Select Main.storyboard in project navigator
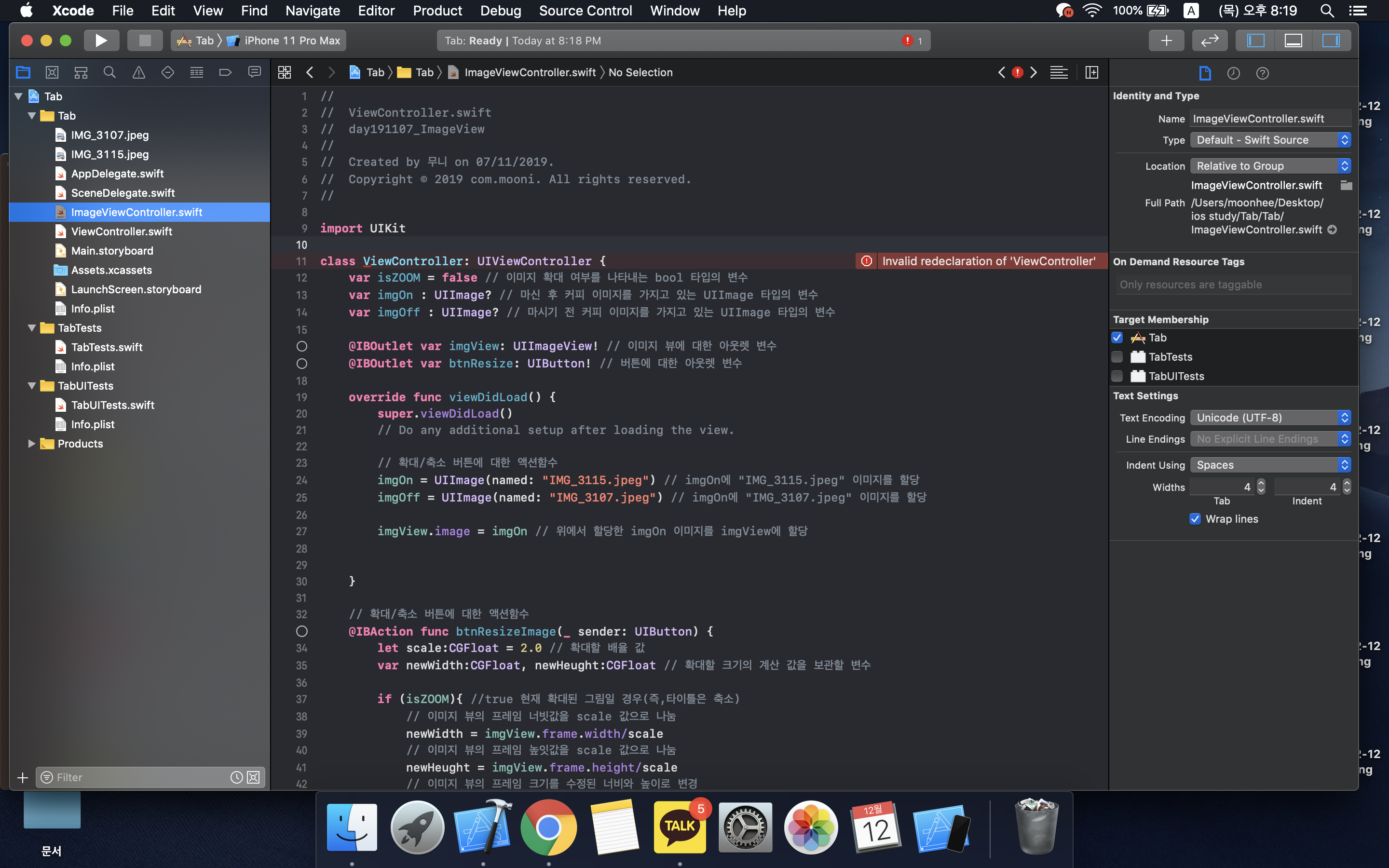The image size is (1389, 868). [x=112, y=251]
